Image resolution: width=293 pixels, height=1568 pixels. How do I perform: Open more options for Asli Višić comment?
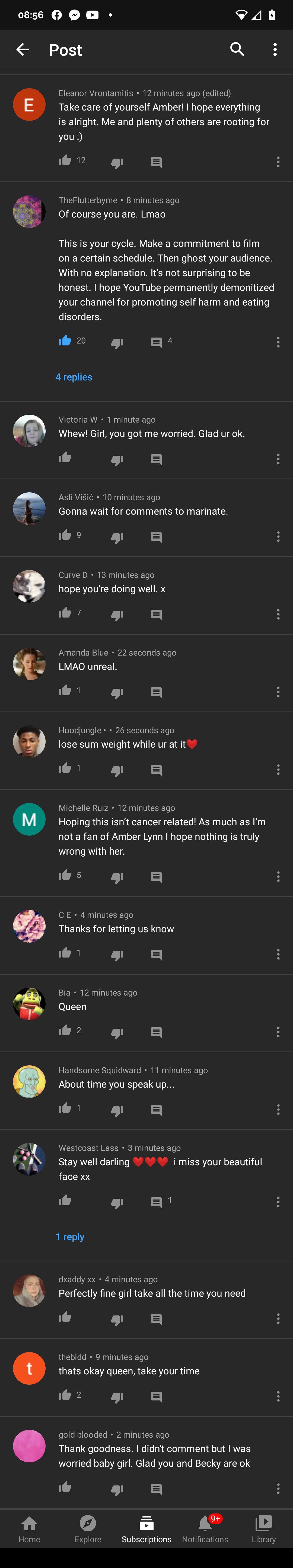tap(278, 536)
